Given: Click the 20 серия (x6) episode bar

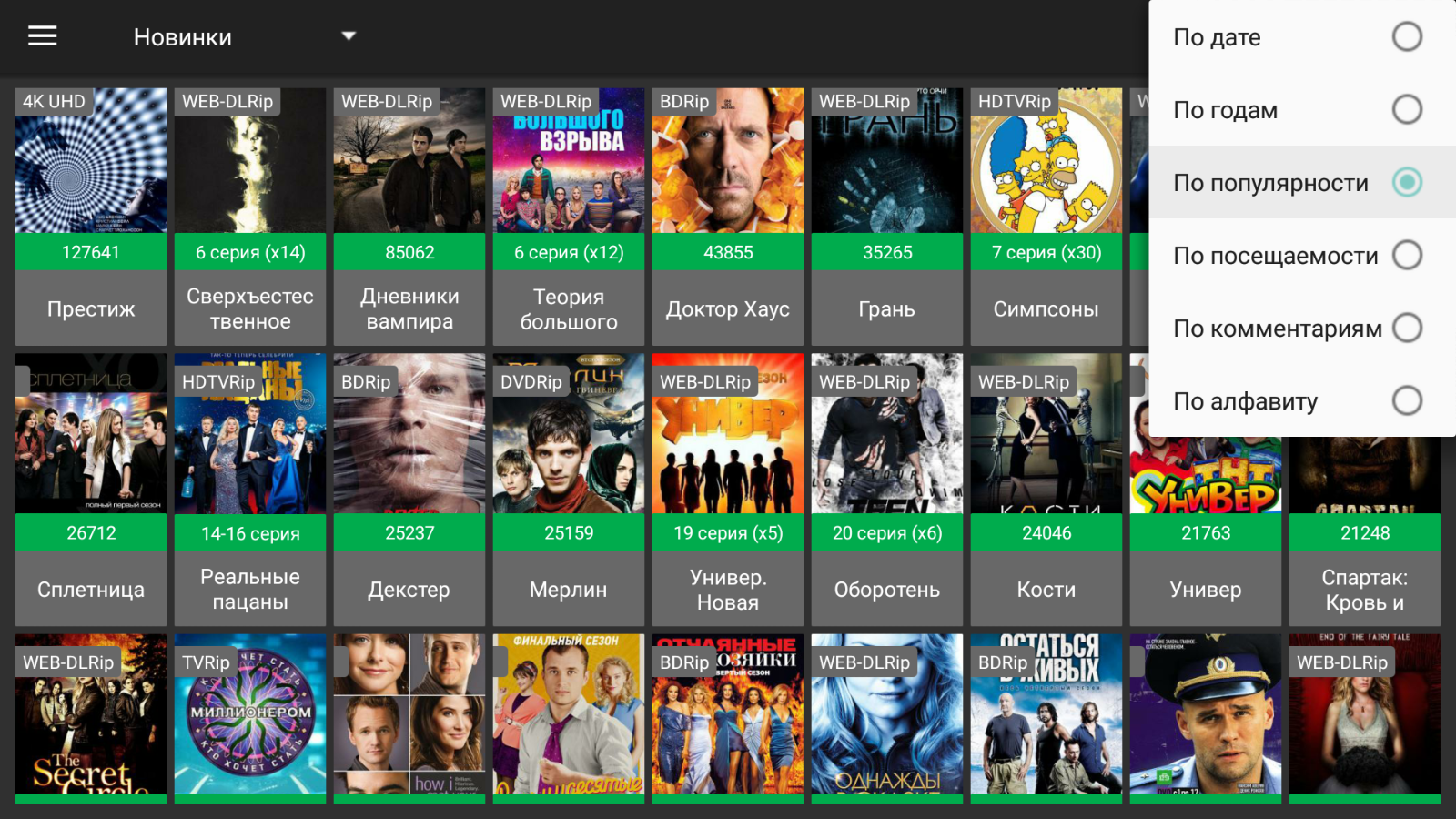Looking at the screenshot, I should 887,532.
